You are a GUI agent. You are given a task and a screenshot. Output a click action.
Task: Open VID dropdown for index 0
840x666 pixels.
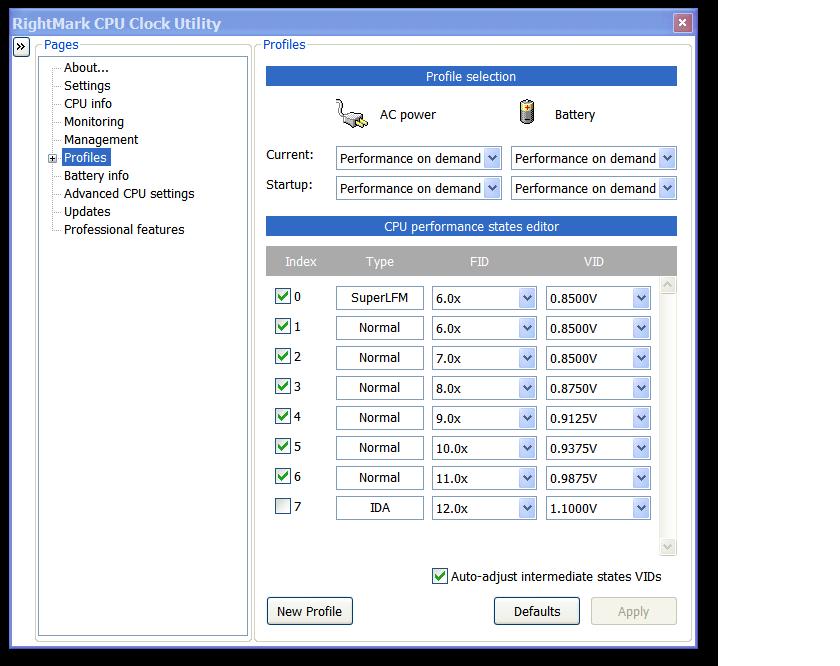[641, 298]
